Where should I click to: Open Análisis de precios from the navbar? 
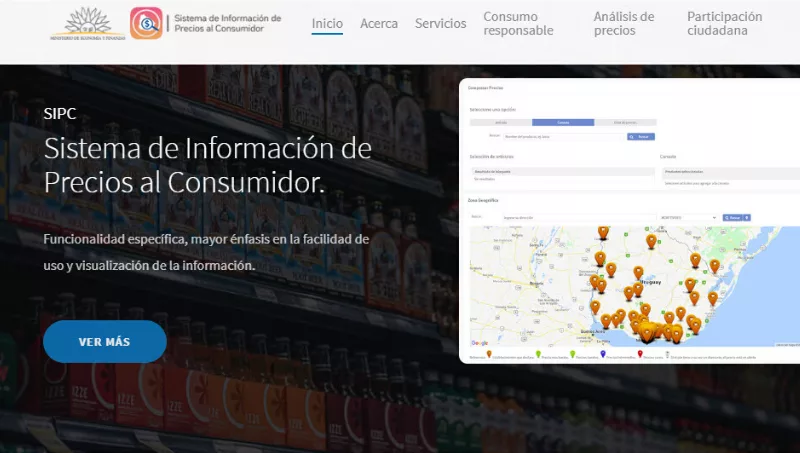(624, 23)
